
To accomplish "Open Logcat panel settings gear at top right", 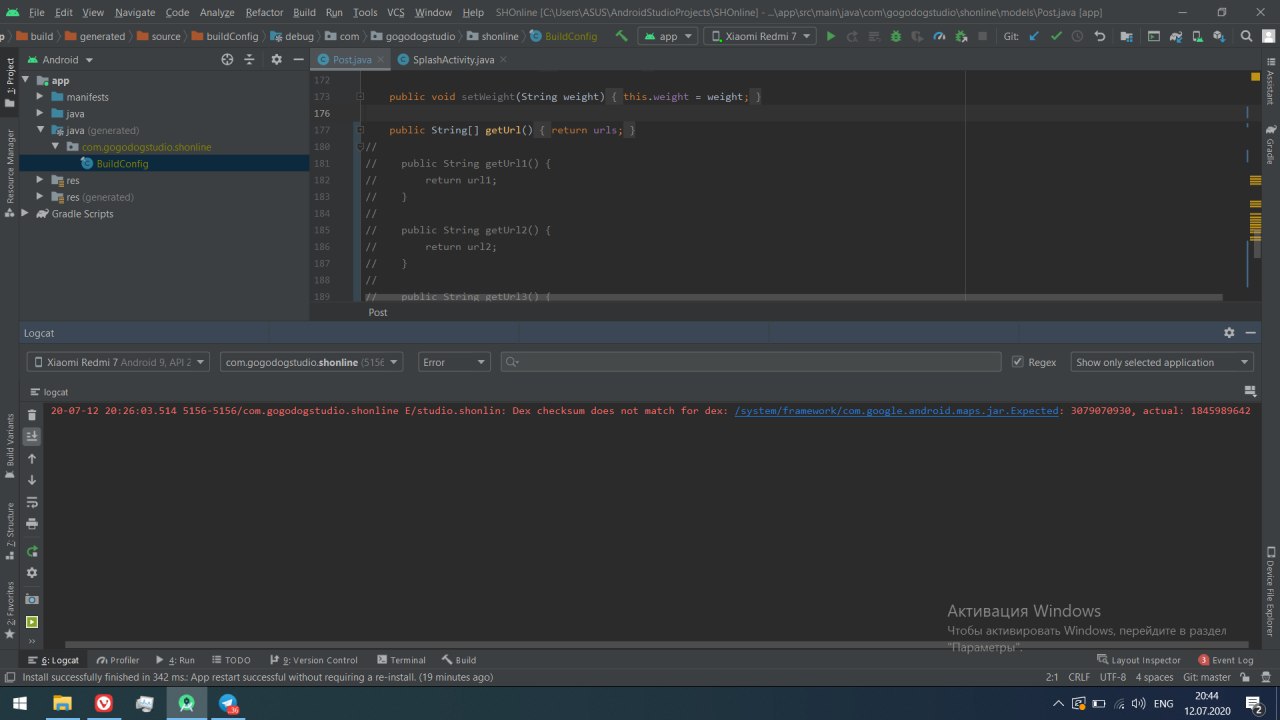I will (1229, 332).
